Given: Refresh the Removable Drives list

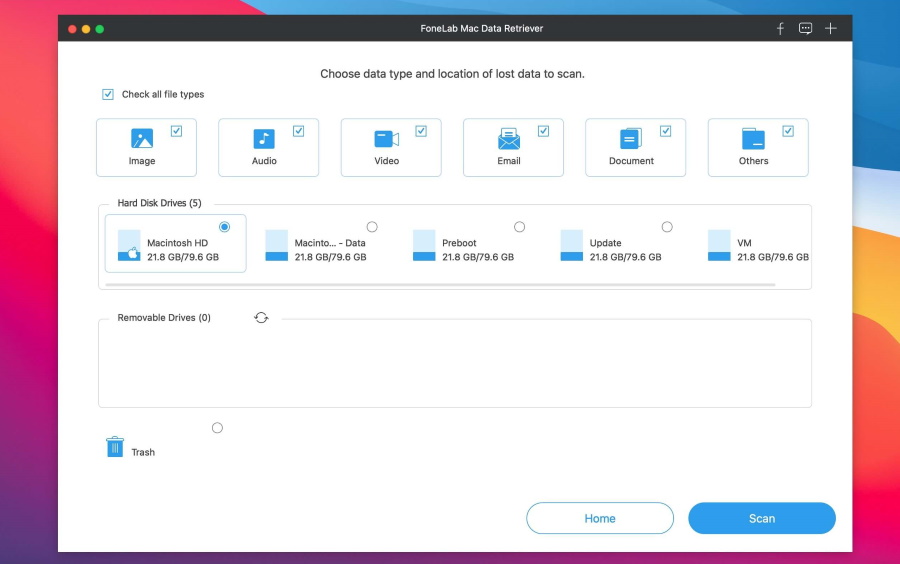Looking at the screenshot, I should click(261, 317).
